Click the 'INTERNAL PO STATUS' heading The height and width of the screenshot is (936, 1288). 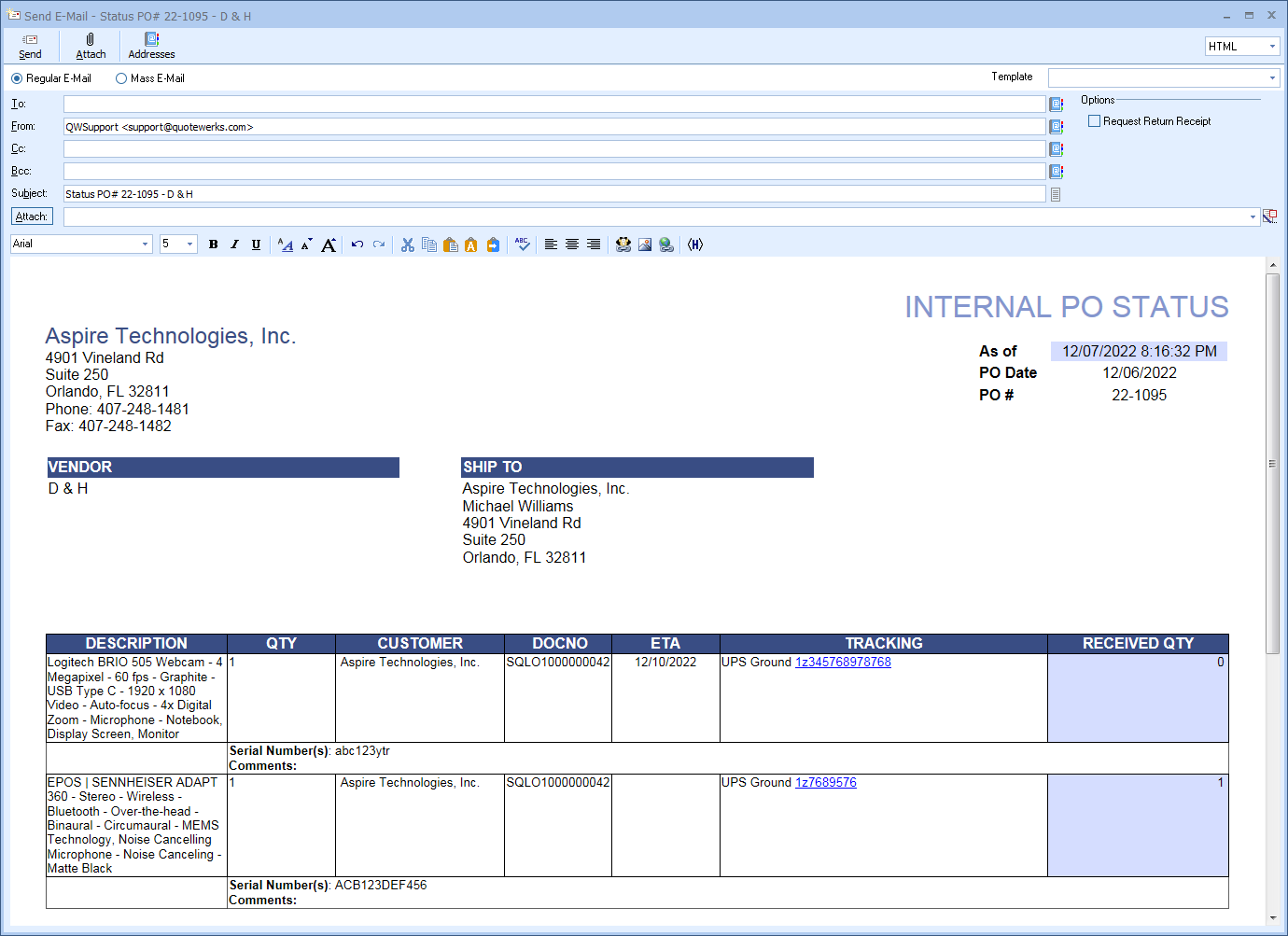pos(1067,307)
